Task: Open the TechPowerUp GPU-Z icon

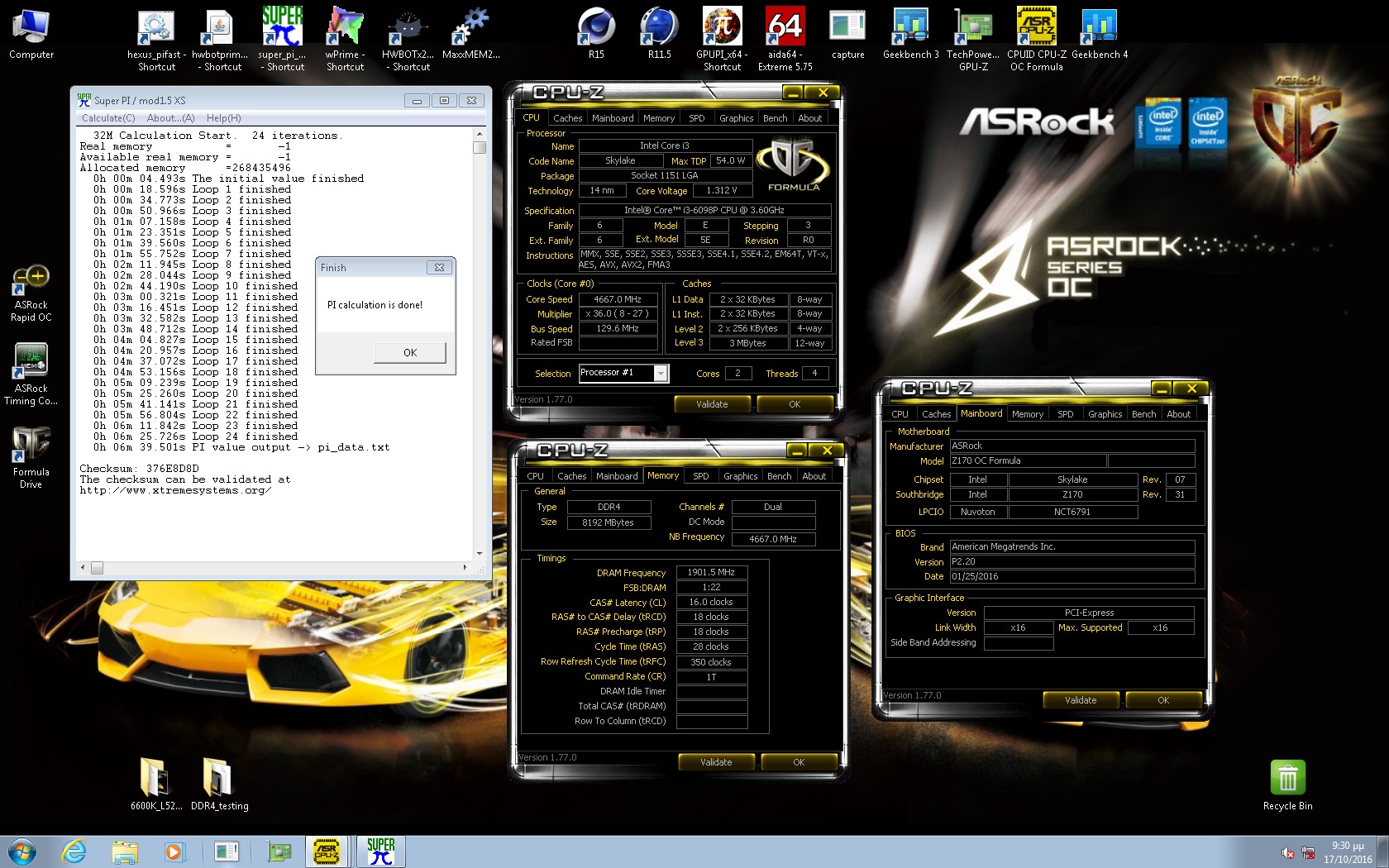Action: click(973, 40)
